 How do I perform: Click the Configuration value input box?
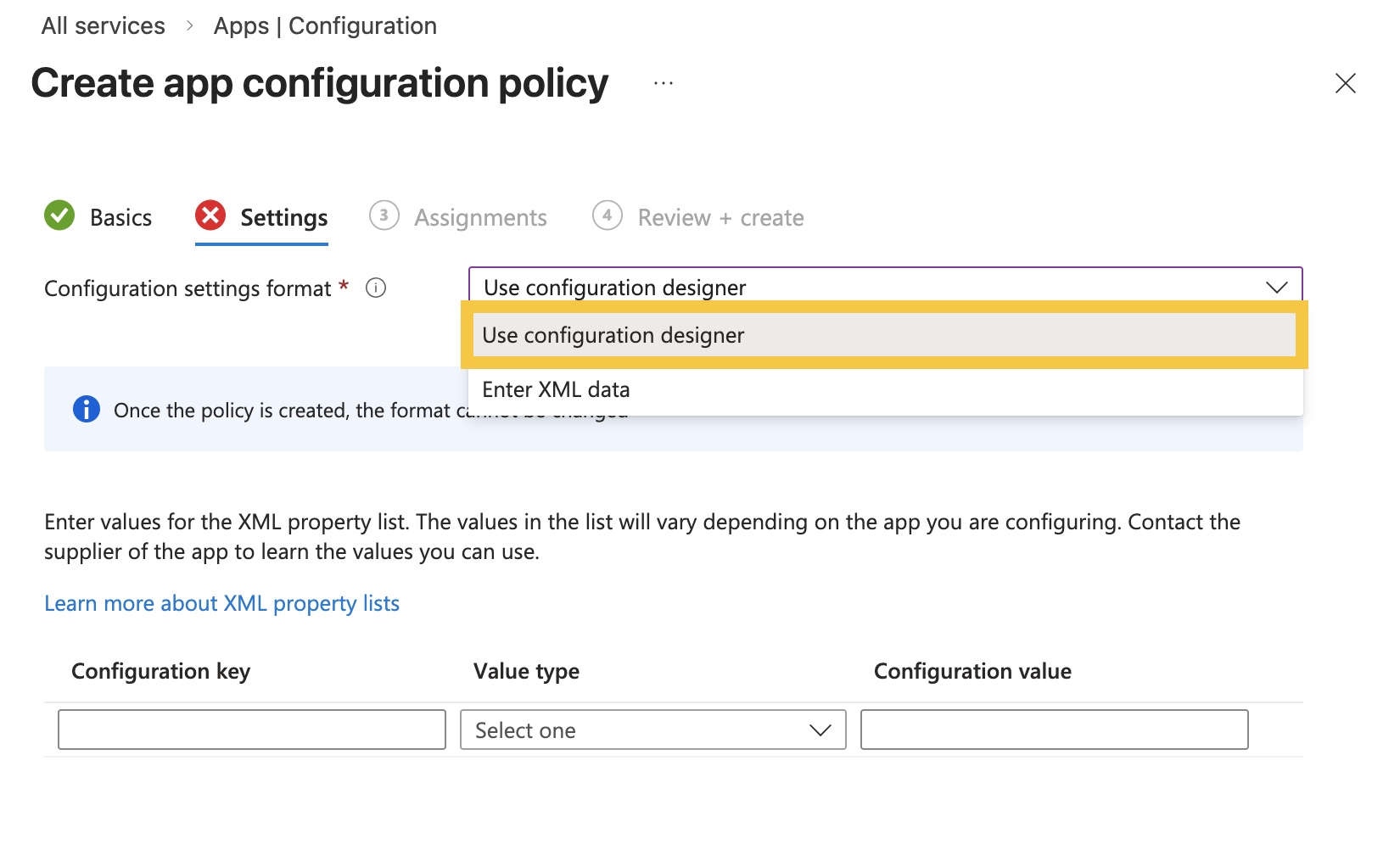tap(1054, 730)
